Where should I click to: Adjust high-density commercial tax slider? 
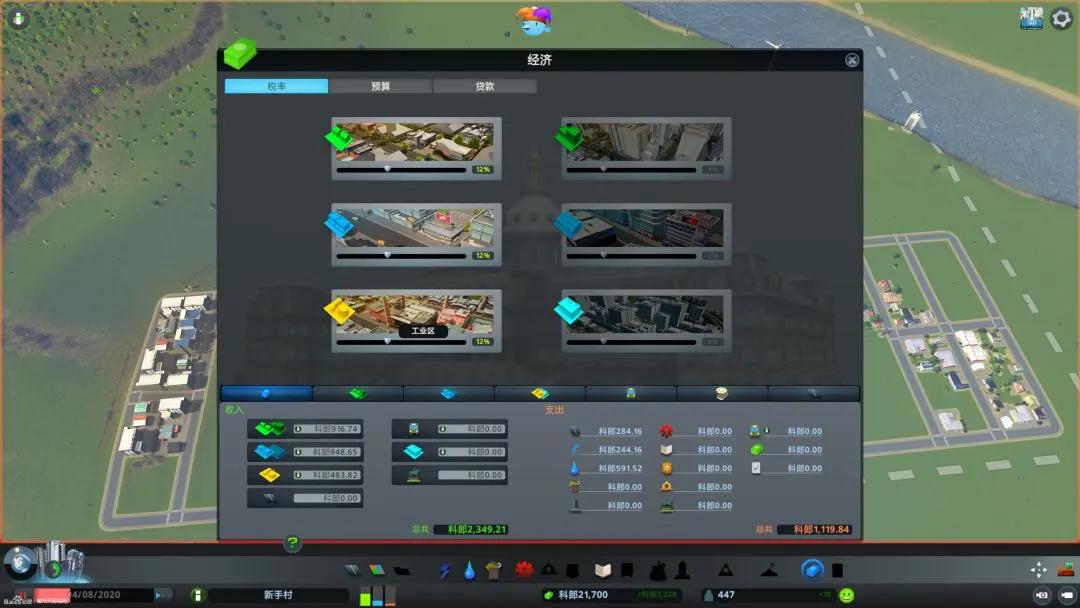click(x=631, y=255)
